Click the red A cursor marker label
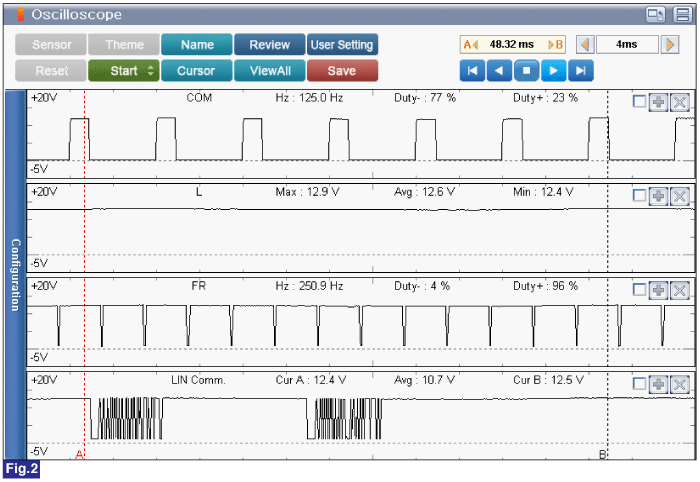The image size is (700, 482). (x=79, y=454)
